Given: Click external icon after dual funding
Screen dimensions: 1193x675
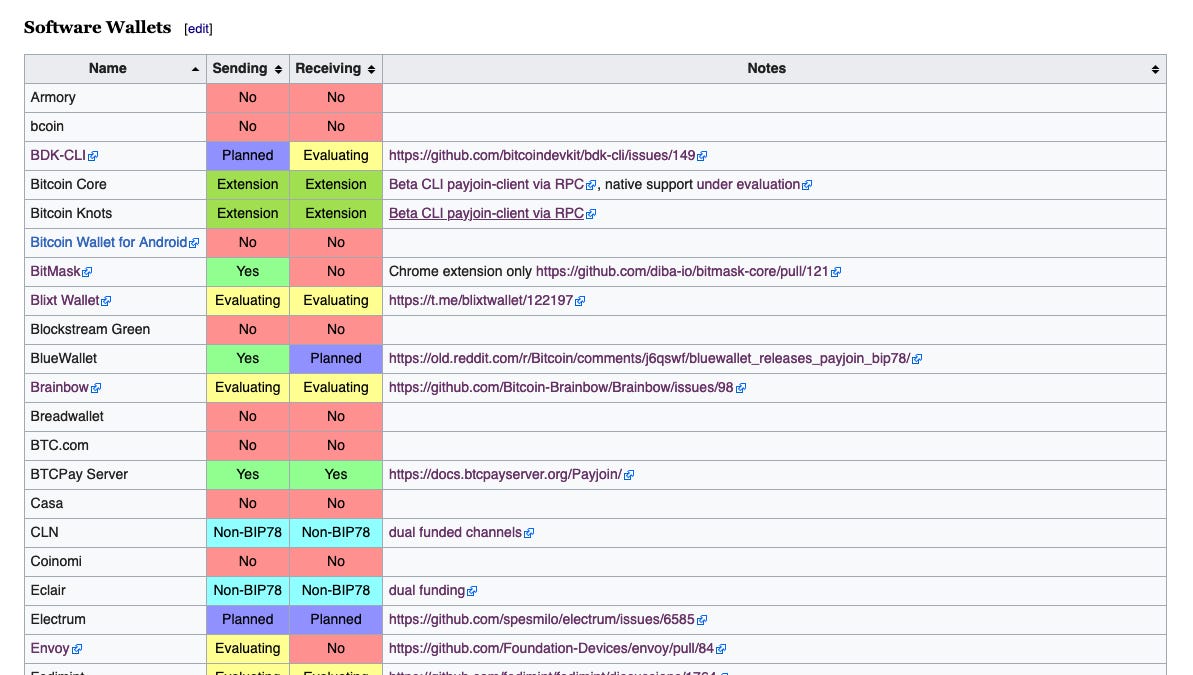Looking at the screenshot, I should click(x=472, y=591).
